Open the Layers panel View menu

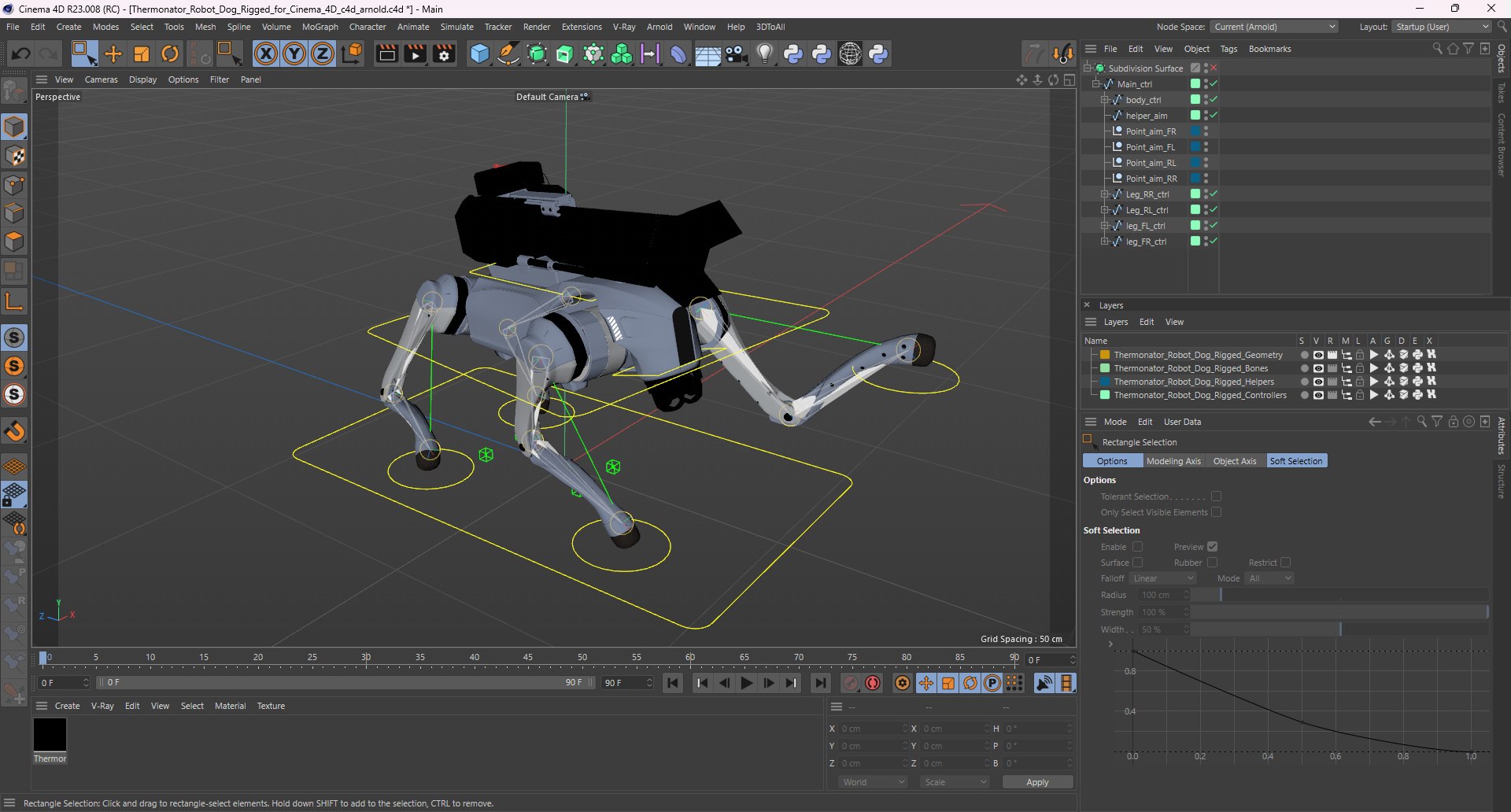[x=1174, y=322]
